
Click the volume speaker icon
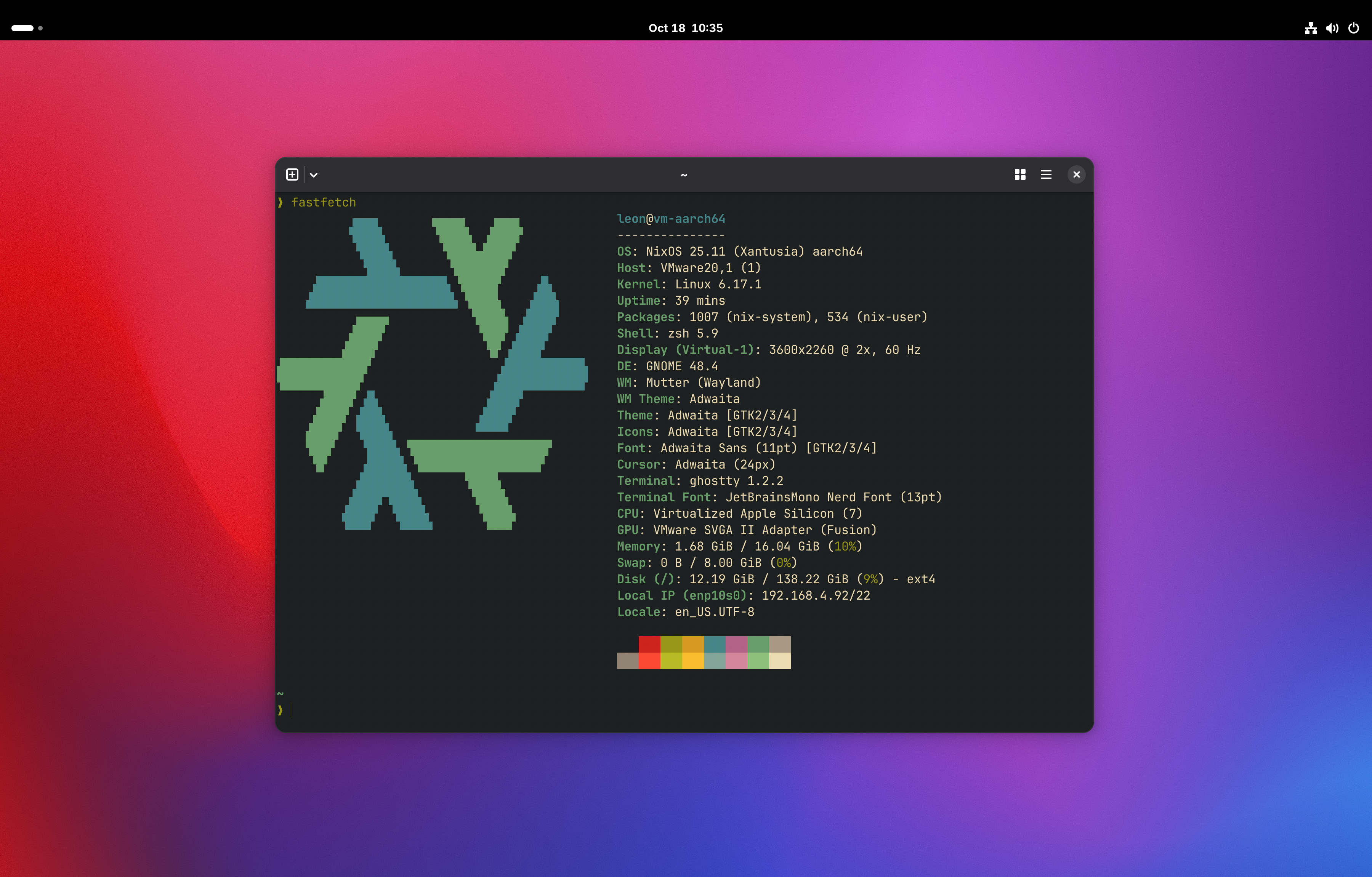coord(1332,28)
